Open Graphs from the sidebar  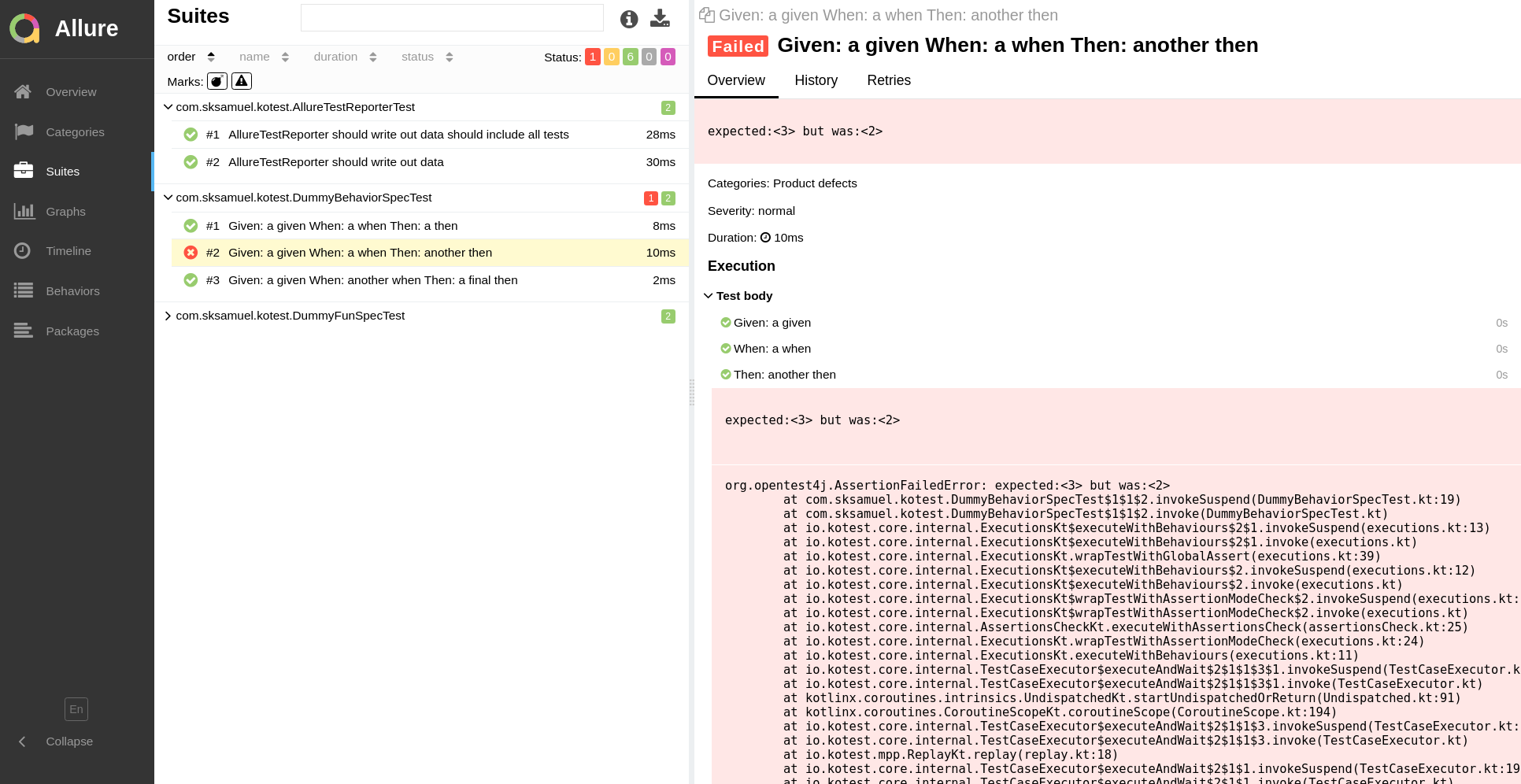65,212
